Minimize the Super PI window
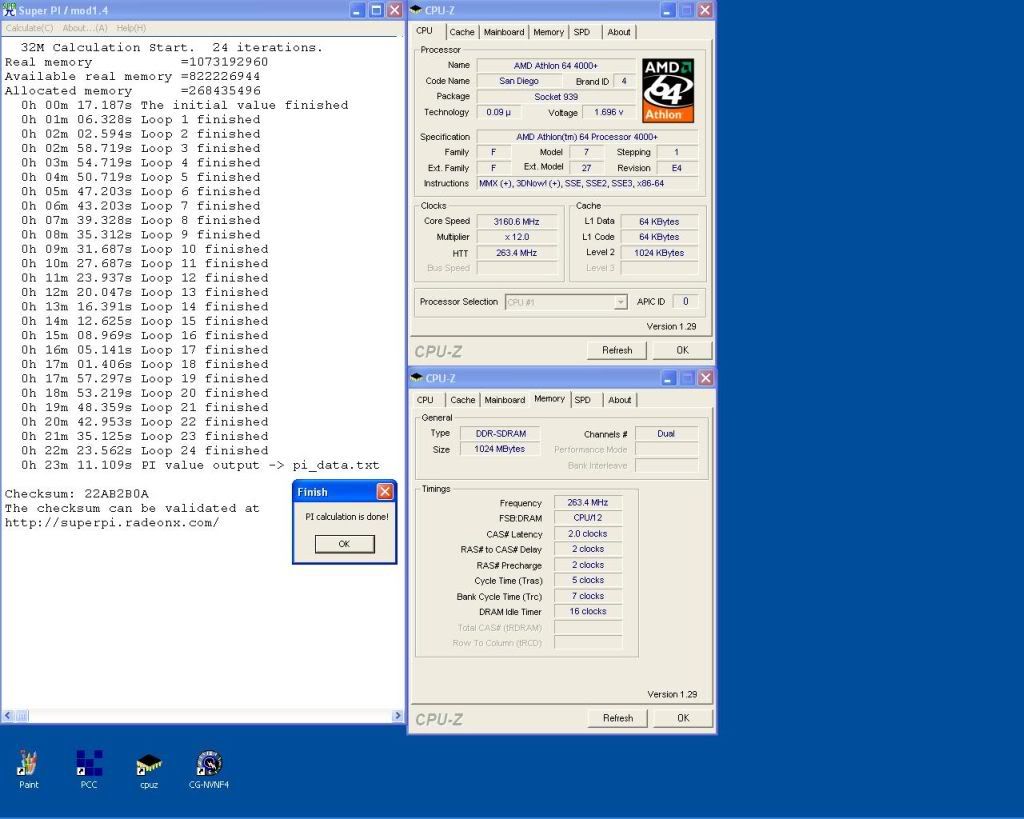Image resolution: width=1024 pixels, height=819 pixels. click(357, 10)
